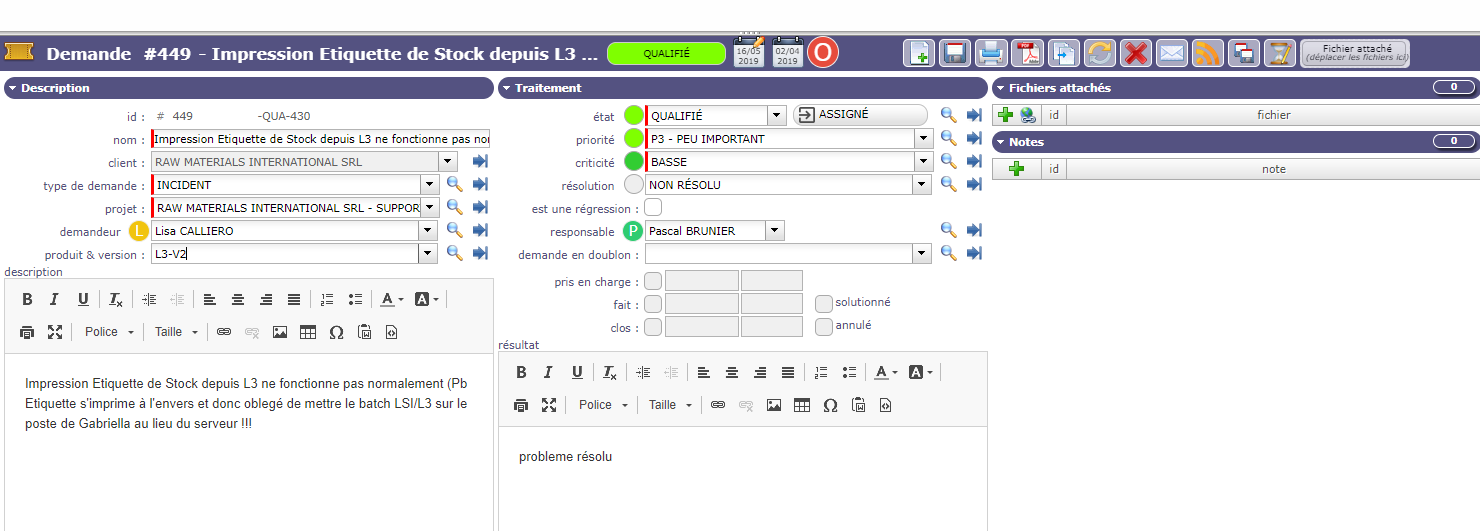This screenshot has width=1480, height=531.
Task: Open text color picker in résultat editor
Action: (x=885, y=372)
